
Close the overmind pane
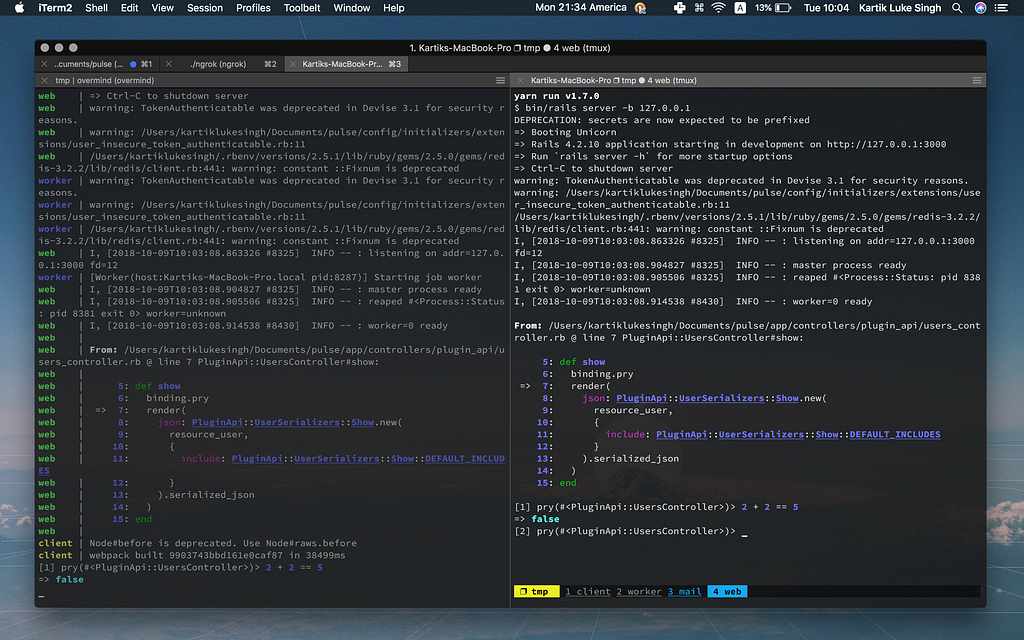pos(44,80)
